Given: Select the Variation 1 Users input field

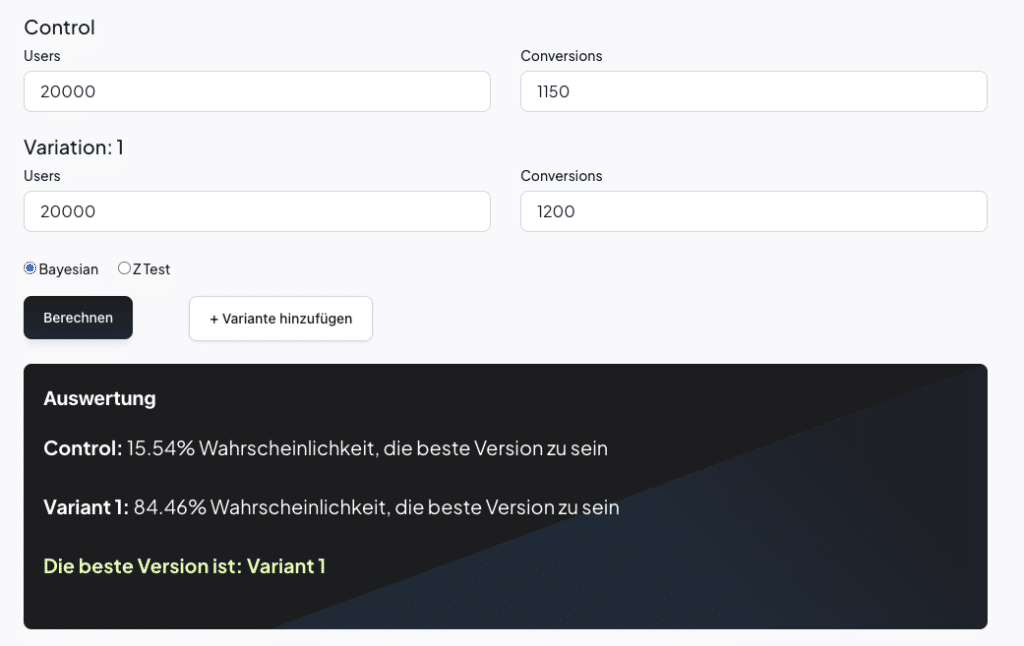Looking at the screenshot, I should pyautogui.click(x=257, y=211).
